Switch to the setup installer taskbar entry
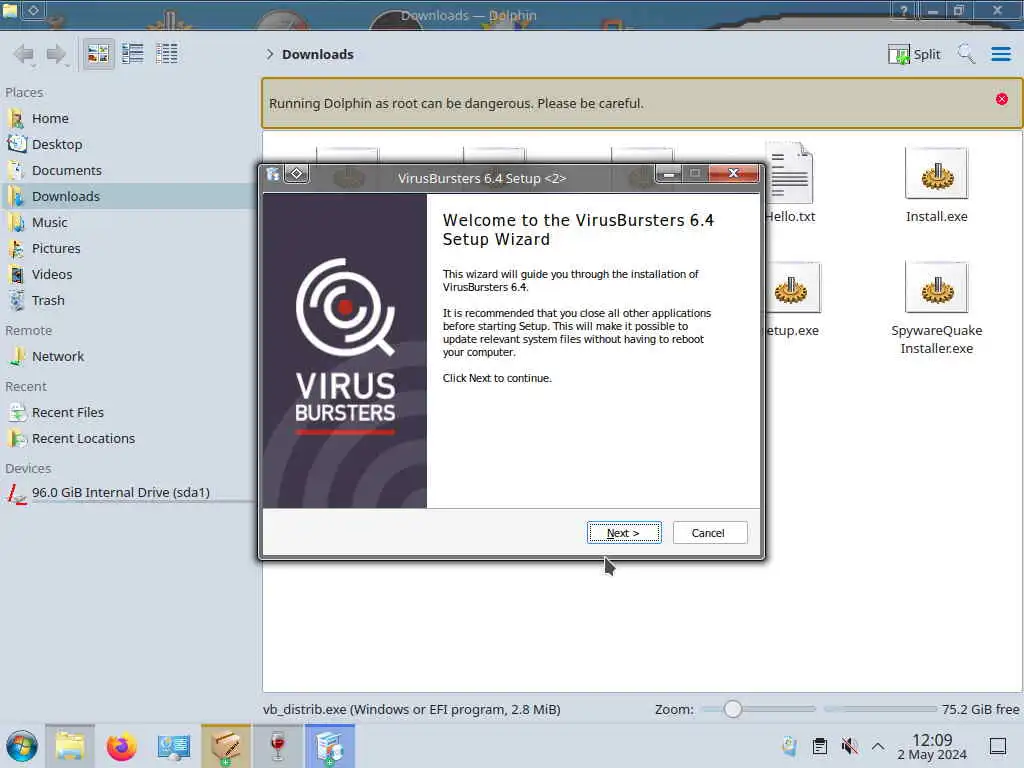 point(330,746)
